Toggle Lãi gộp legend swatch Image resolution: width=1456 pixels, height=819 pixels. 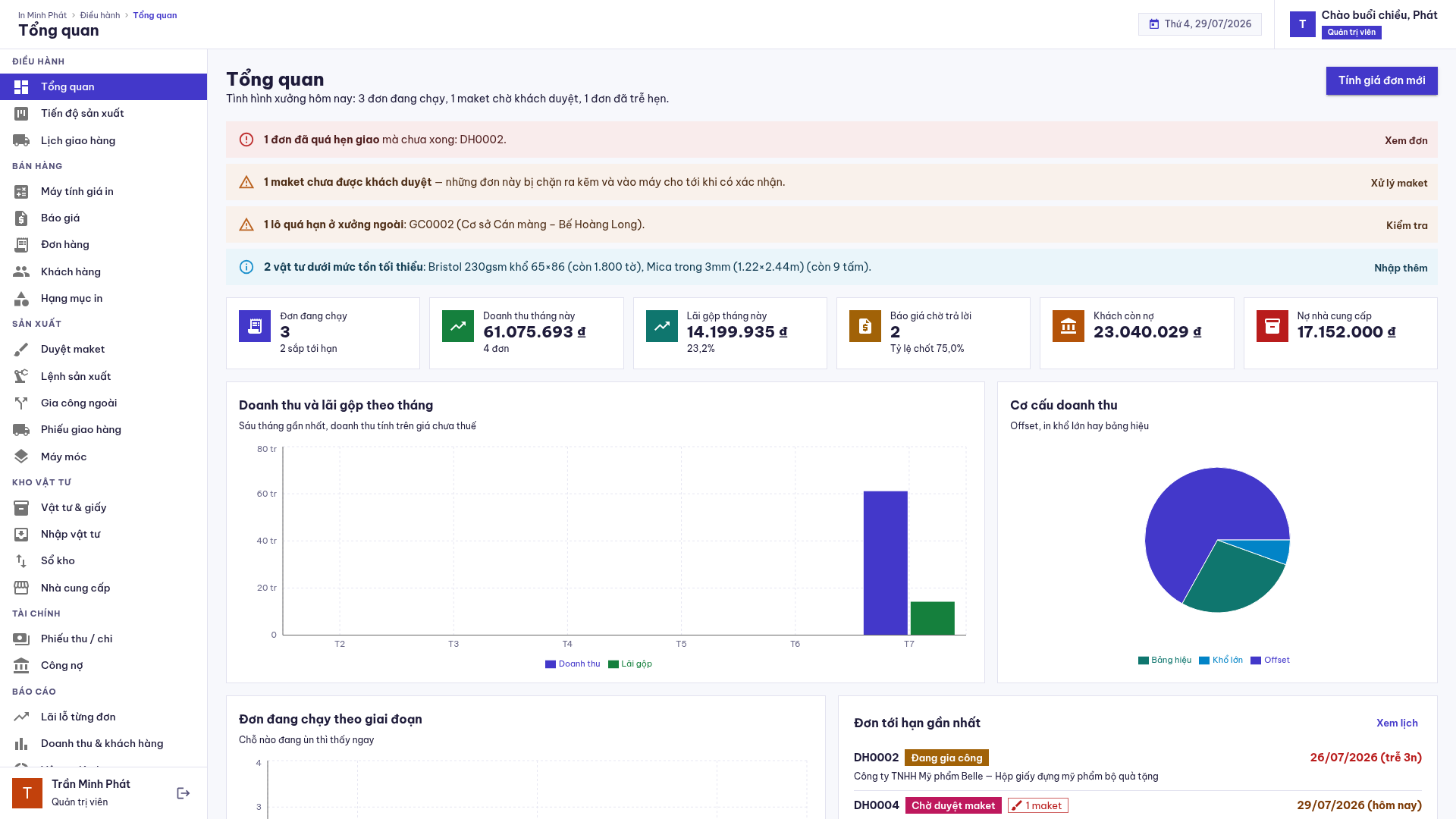(613, 664)
